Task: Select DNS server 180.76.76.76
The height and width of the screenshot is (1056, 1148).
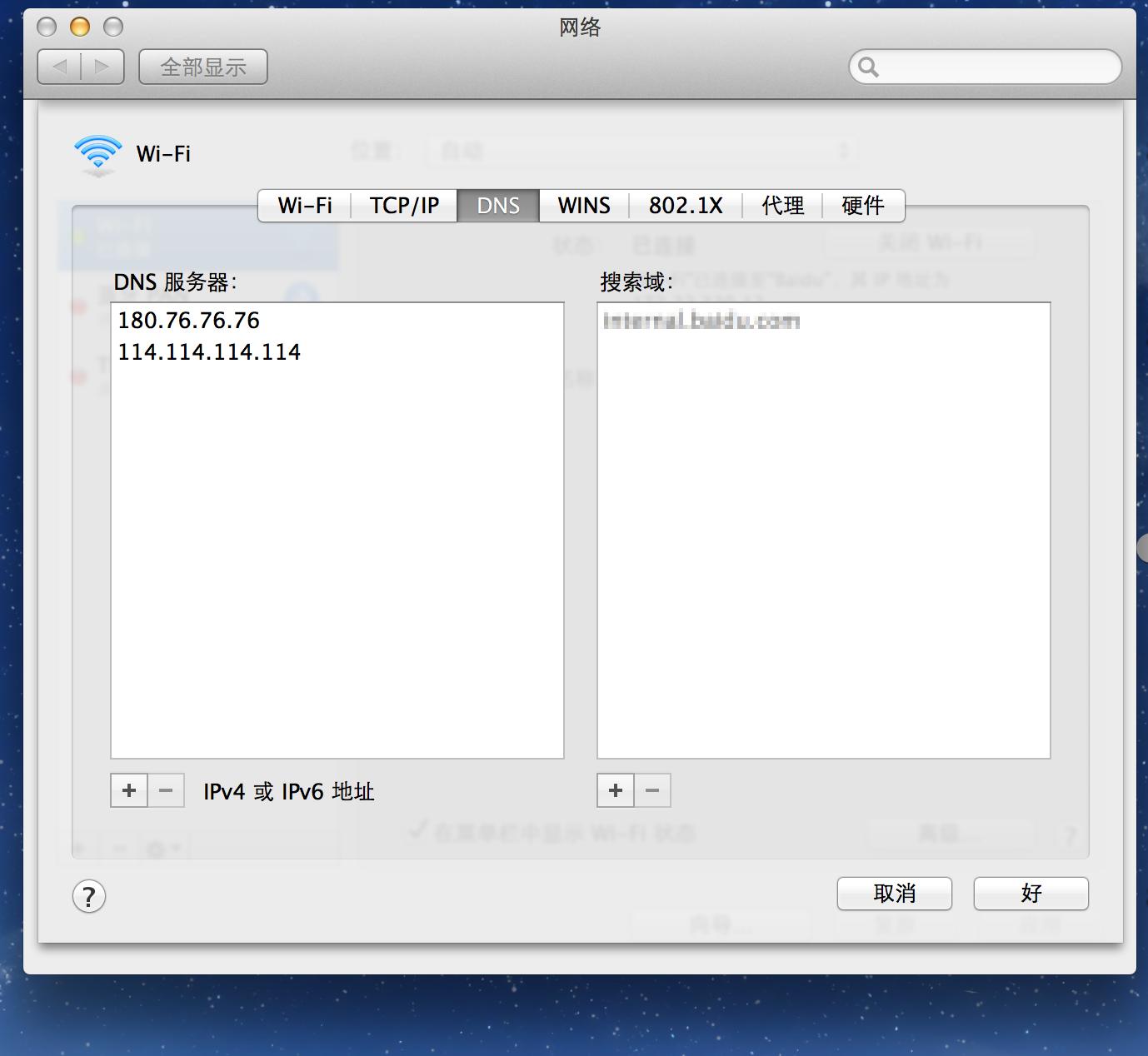Action: coord(189,321)
